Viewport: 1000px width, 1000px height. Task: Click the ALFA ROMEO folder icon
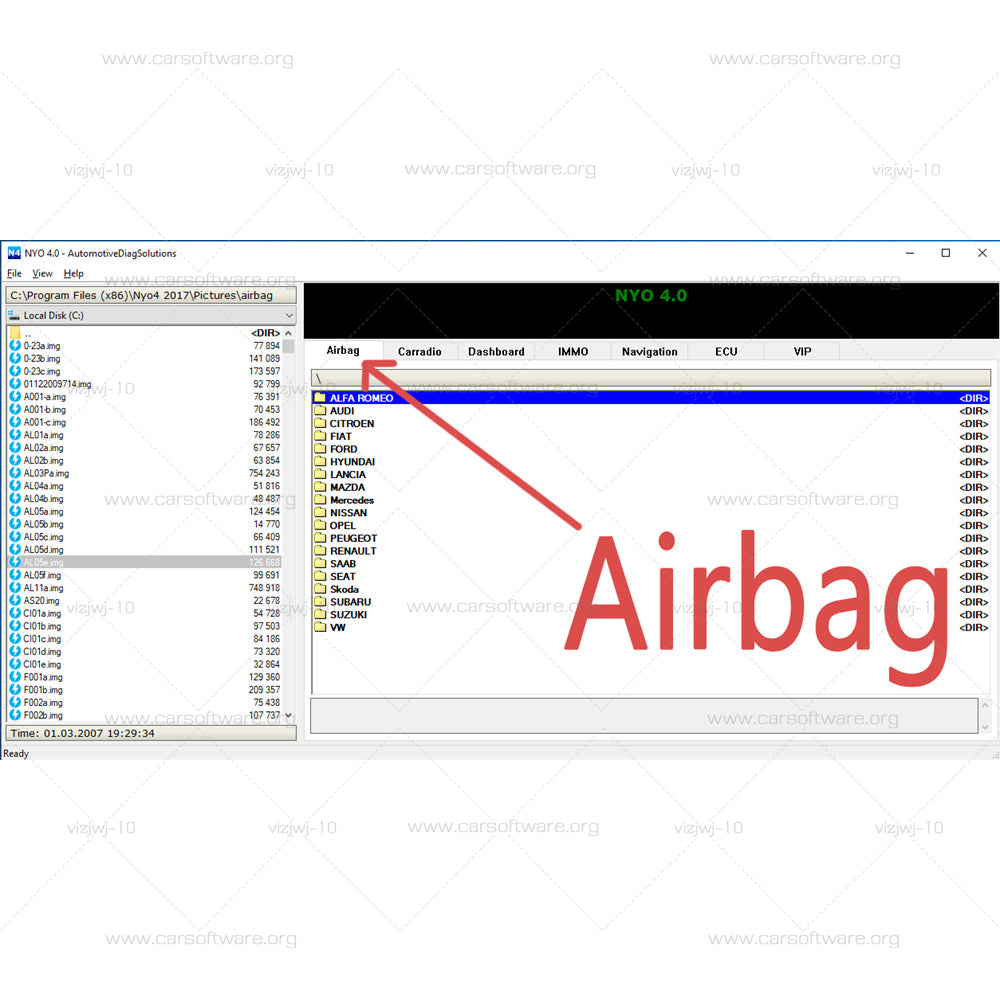point(320,397)
